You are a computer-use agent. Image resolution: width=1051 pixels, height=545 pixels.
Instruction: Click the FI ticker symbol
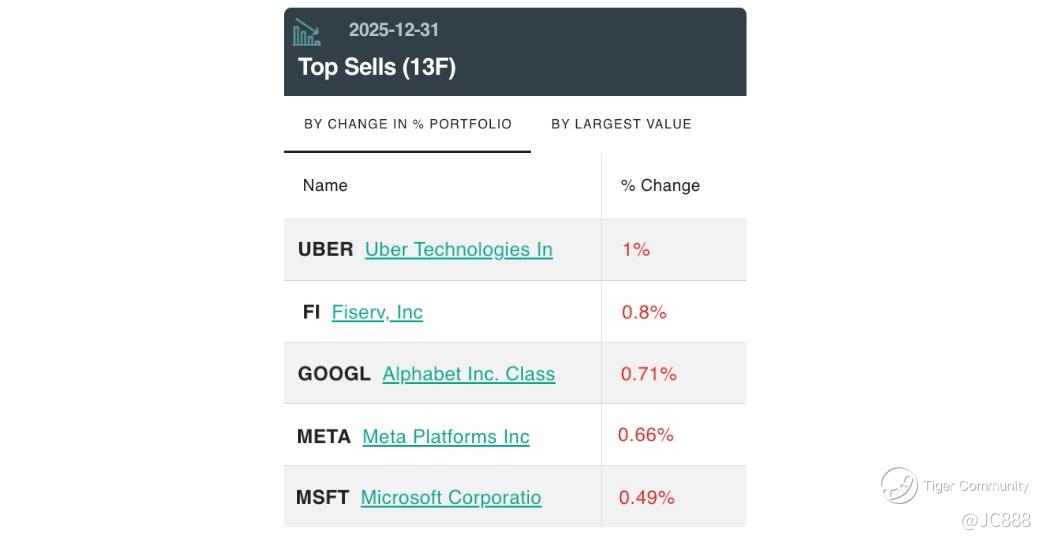[x=311, y=312]
